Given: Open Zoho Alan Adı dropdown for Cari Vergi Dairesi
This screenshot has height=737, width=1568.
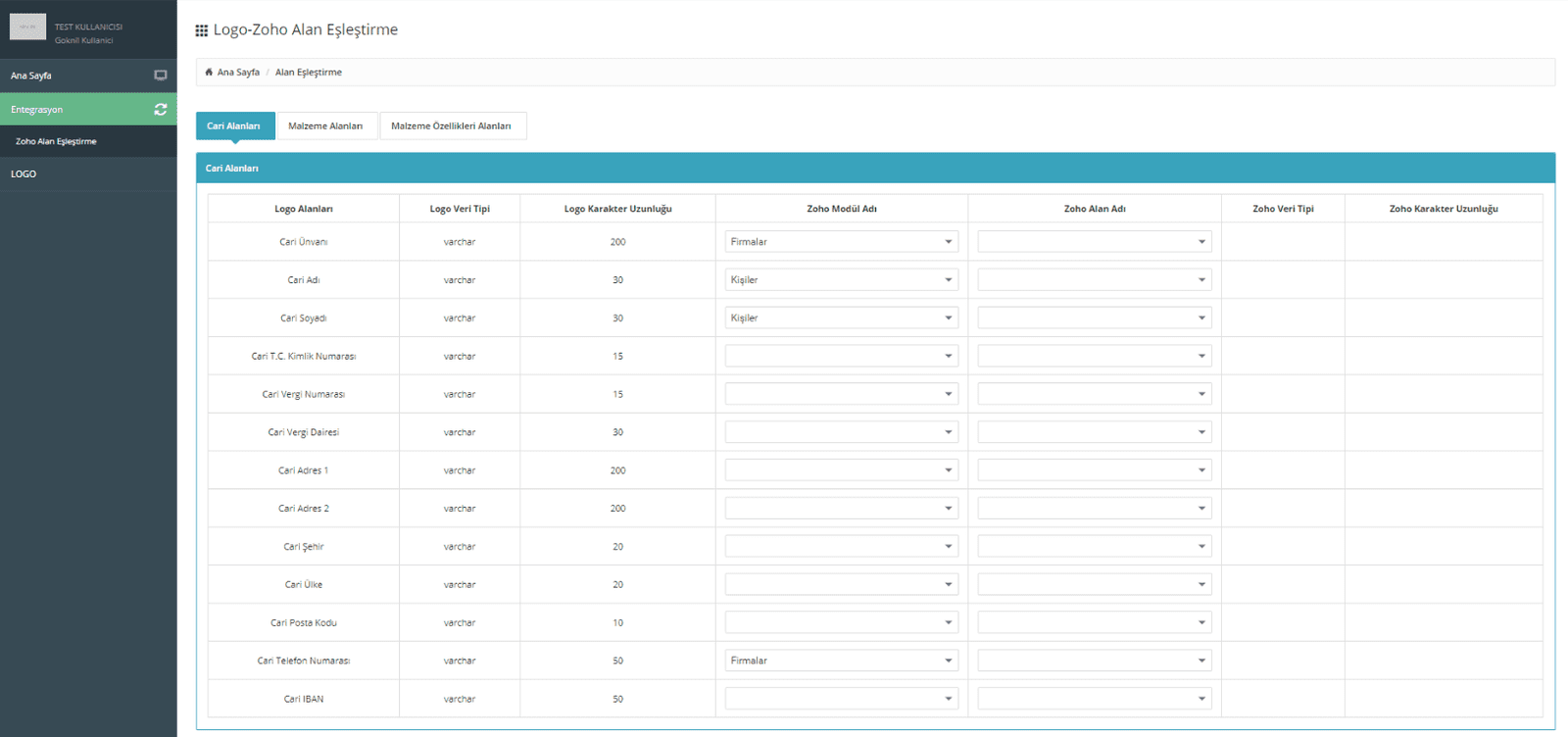Looking at the screenshot, I should 1095,432.
